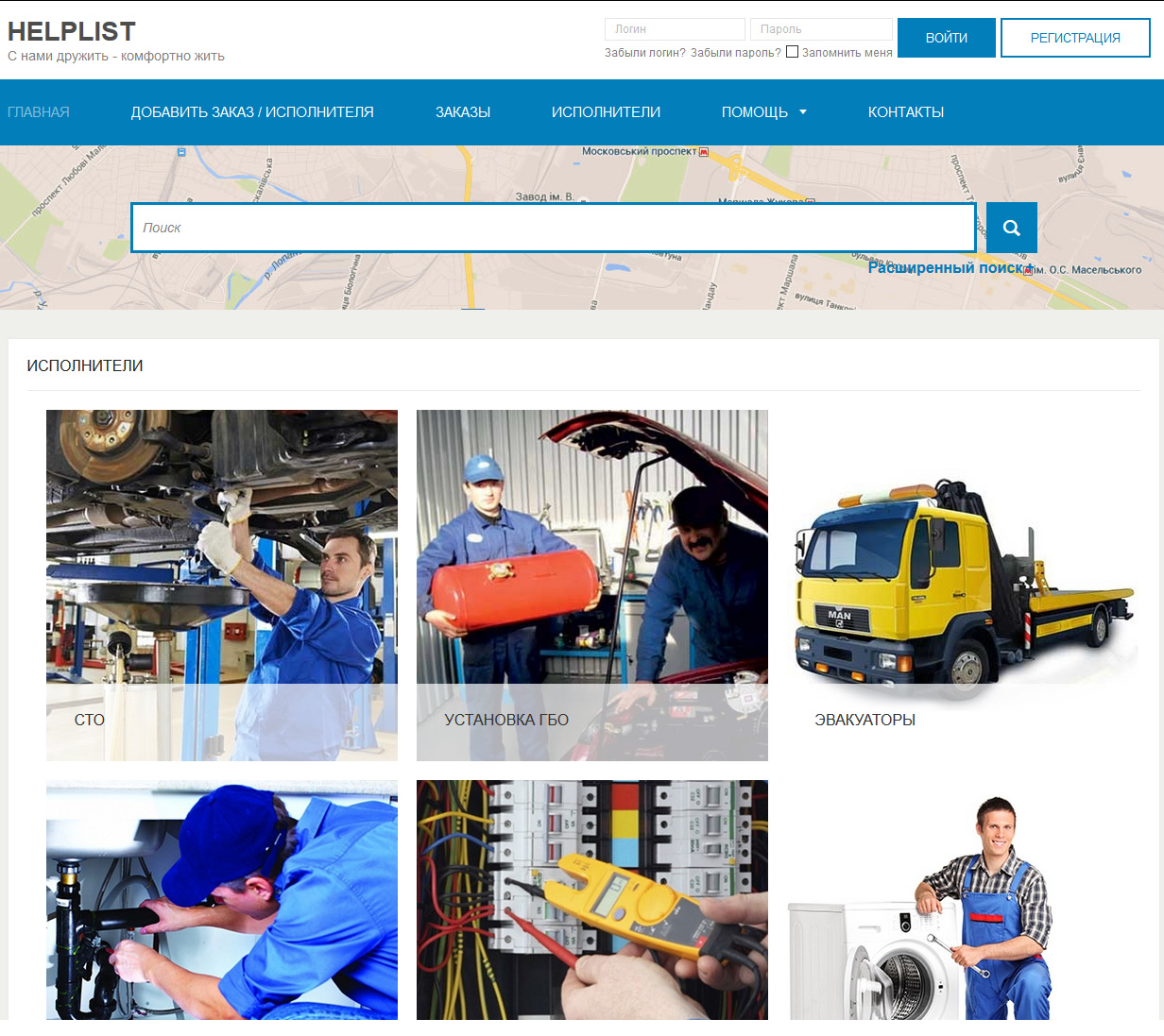Focus the Логин input field
The width and height of the screenshot is (1164, 1036).
click(x=675, y=29)
